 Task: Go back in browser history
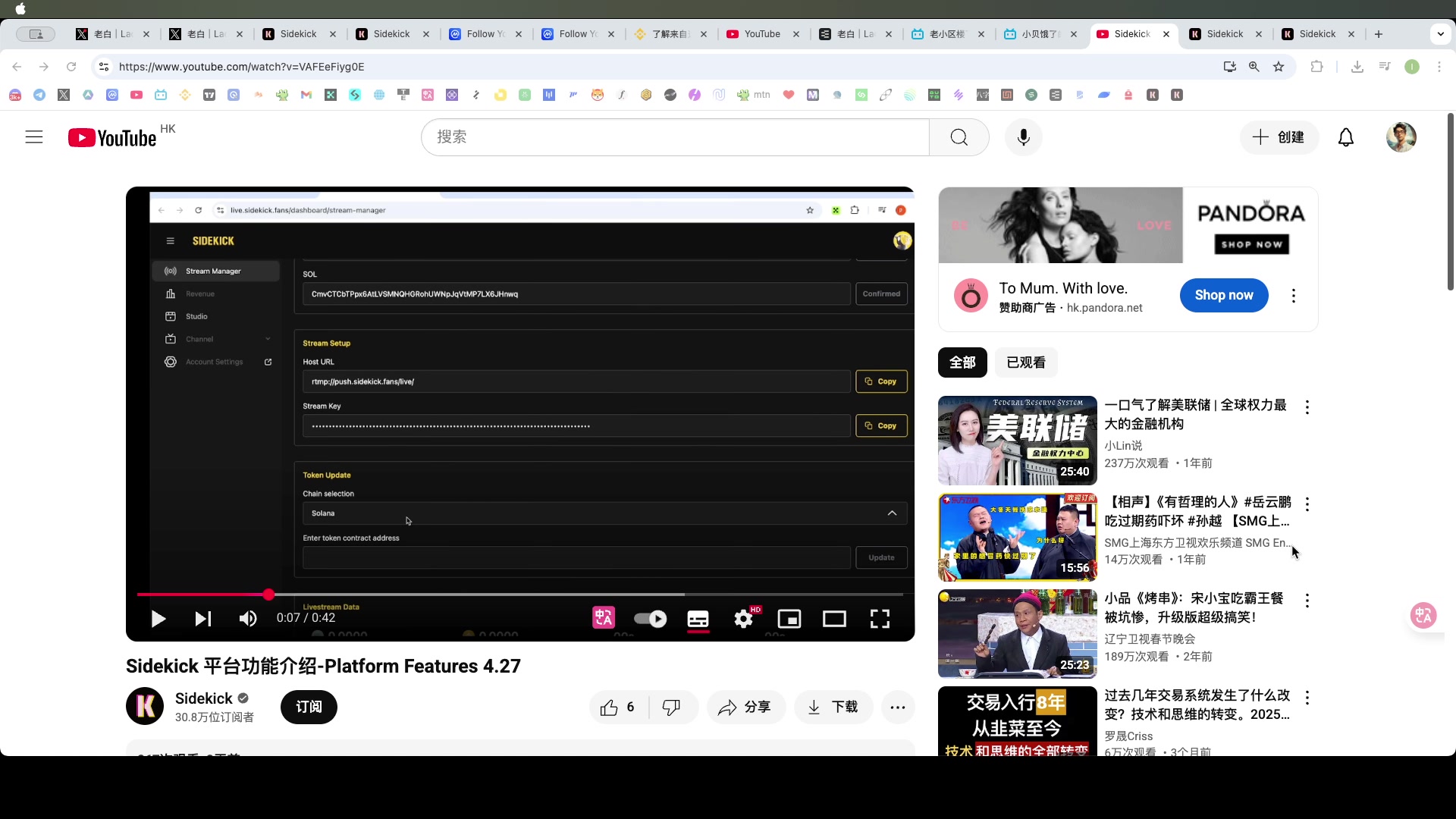pos(17,67)
